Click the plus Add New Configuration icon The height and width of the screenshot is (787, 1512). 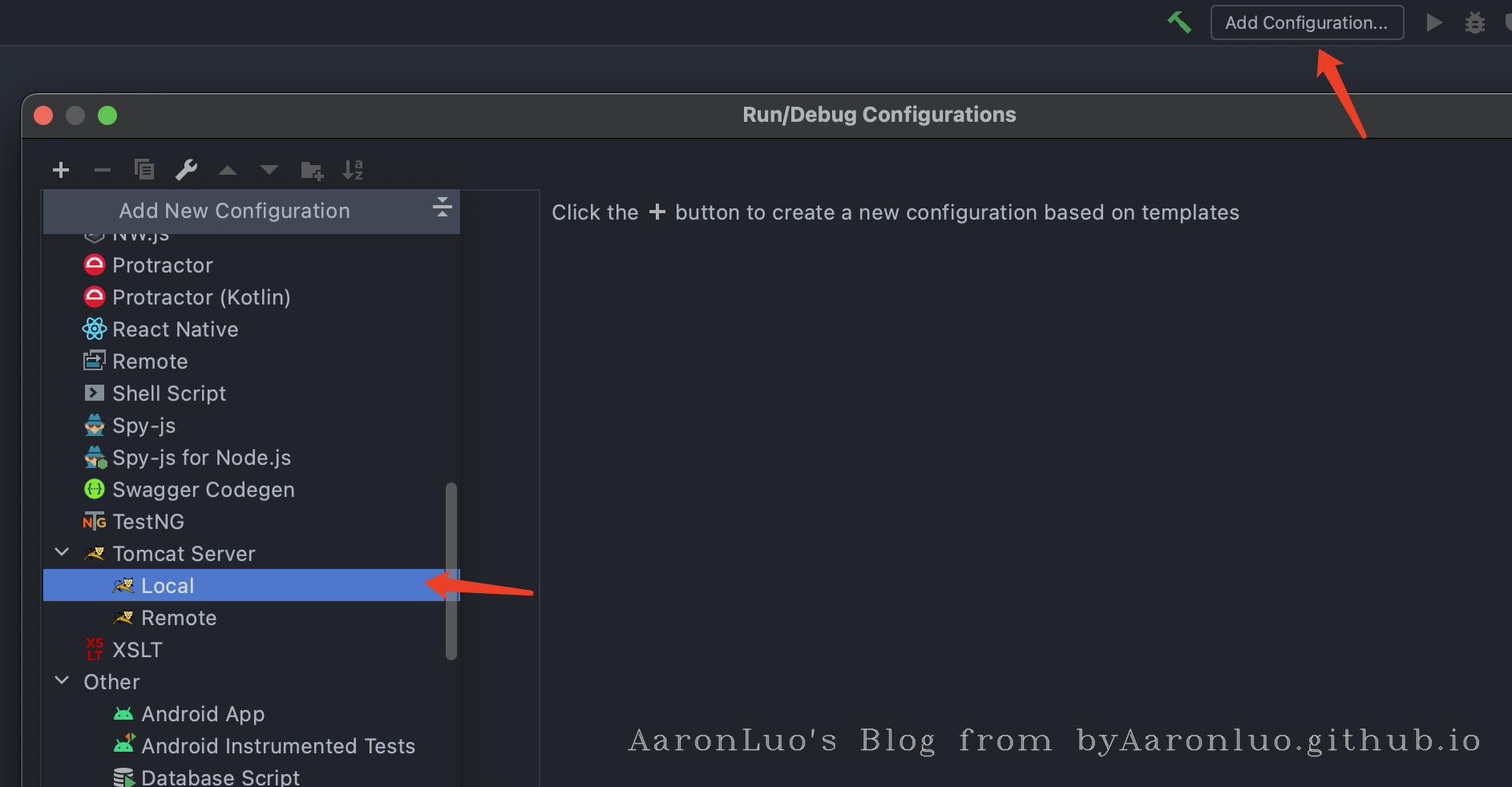tap(61, 170)
